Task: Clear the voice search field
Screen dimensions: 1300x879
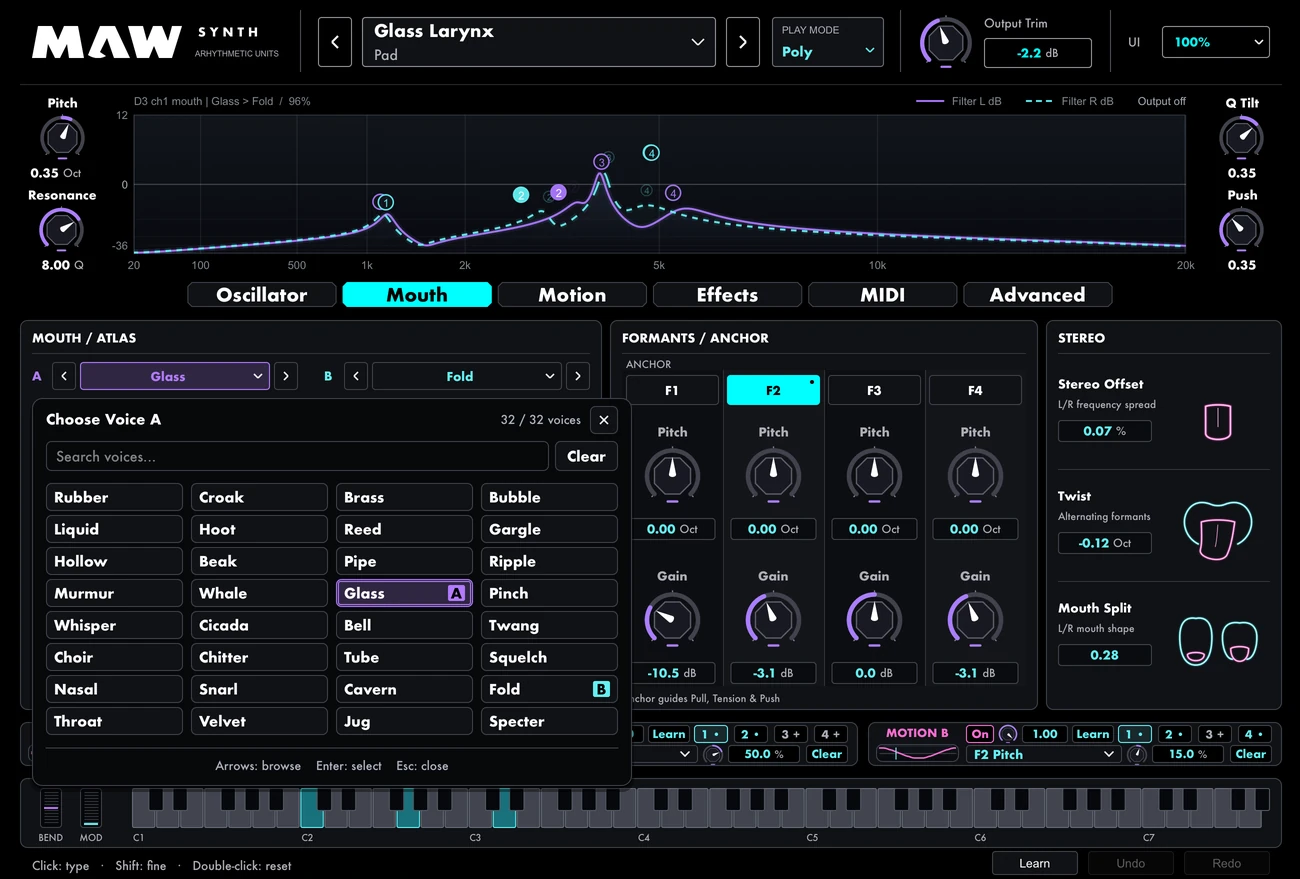Action: pyautogui.click(x=586, y=456)
